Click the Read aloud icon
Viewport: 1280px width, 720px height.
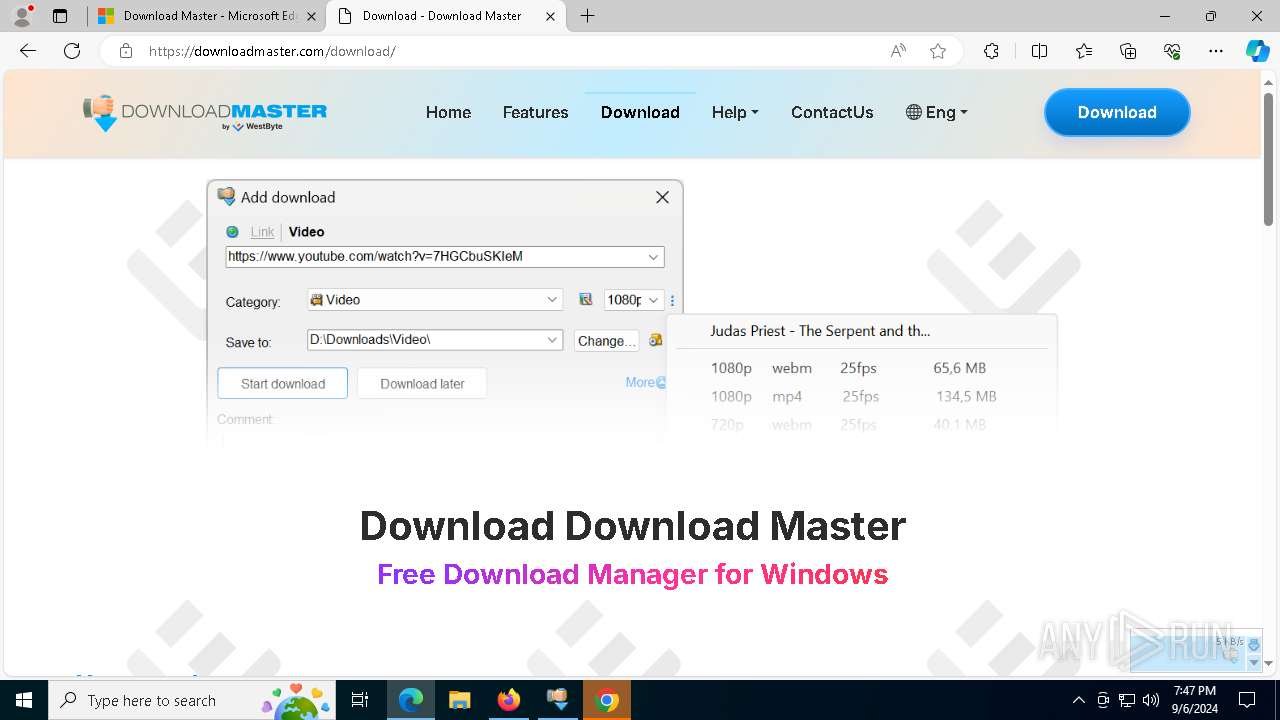click(x=898, y=51)
